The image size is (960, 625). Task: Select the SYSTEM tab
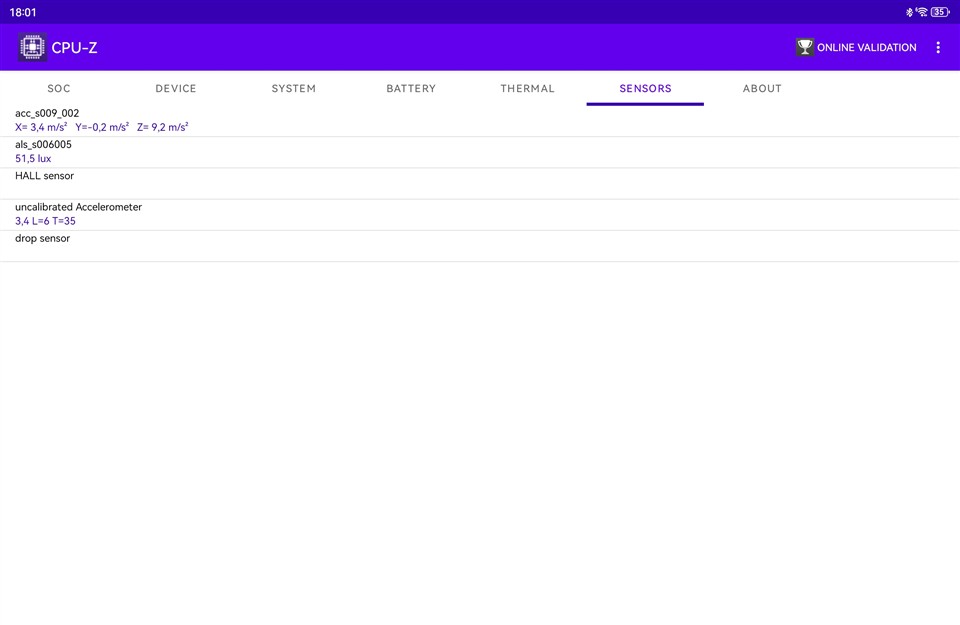click(294, 89)
